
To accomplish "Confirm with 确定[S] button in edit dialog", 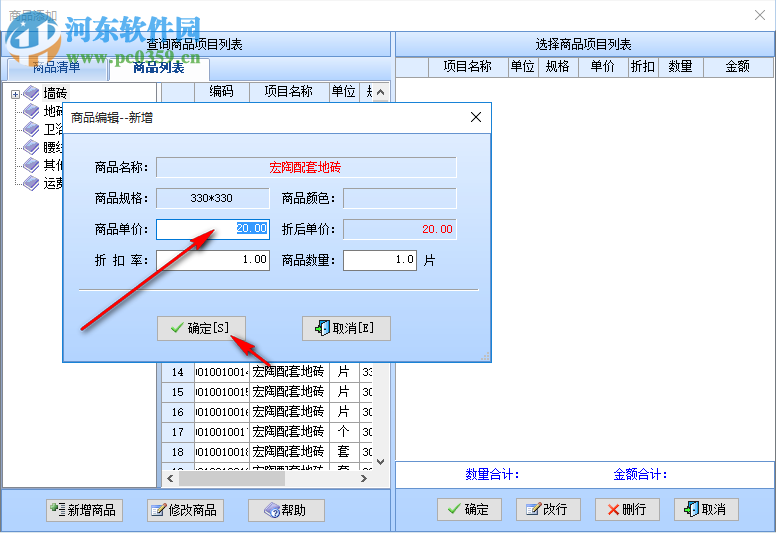I will tap(201, 328).
